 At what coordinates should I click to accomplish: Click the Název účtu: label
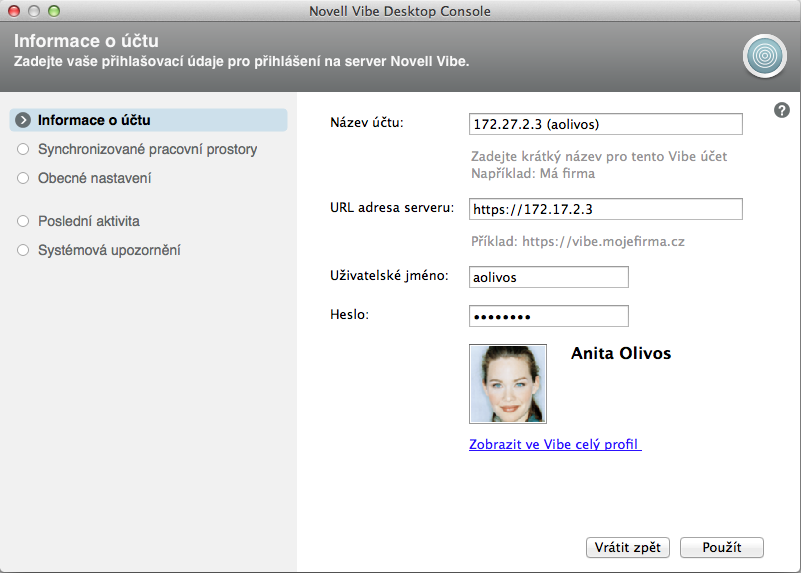coord(366,123)
